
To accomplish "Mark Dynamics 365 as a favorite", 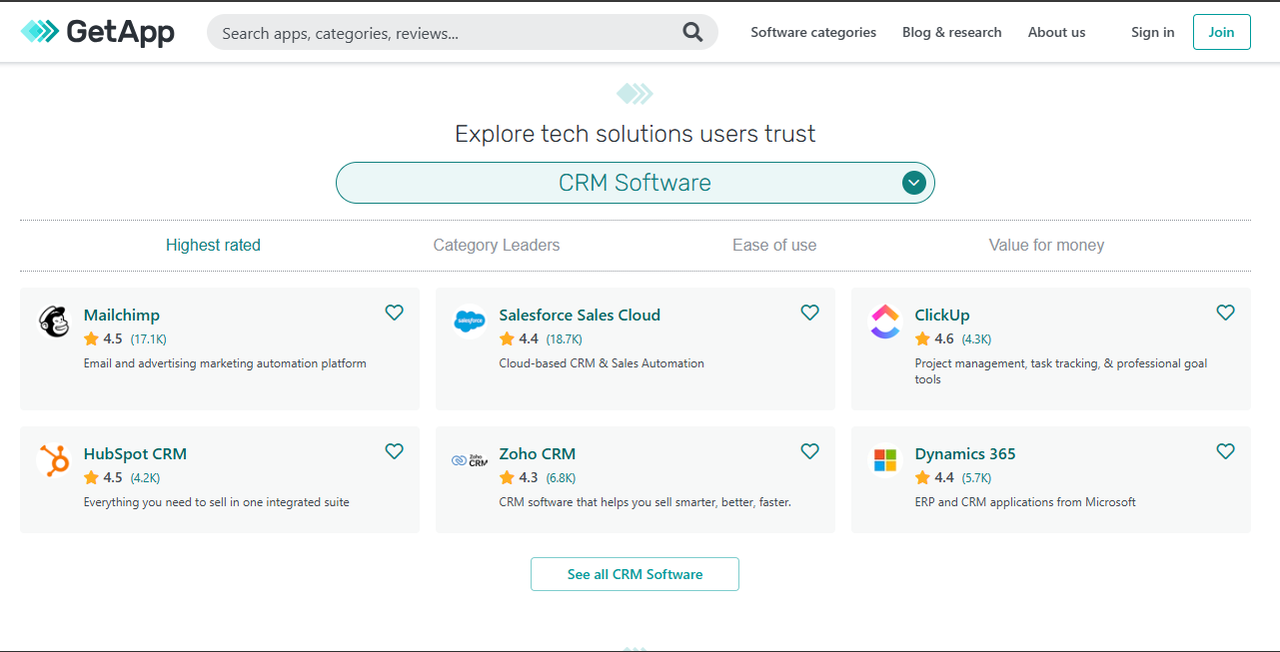I will [x=1225, y=452].
